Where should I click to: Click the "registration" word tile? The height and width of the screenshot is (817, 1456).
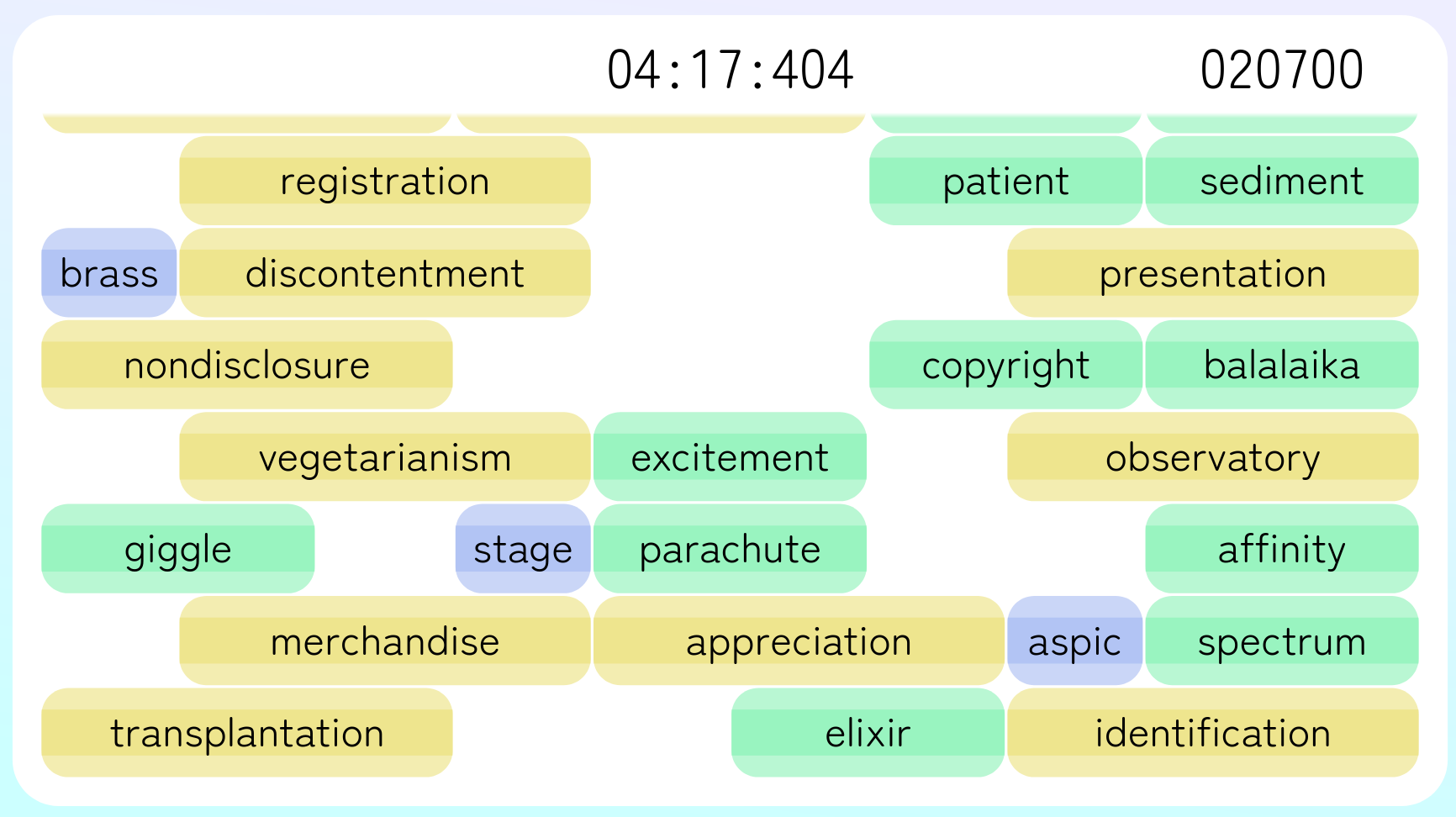point(385,181)
